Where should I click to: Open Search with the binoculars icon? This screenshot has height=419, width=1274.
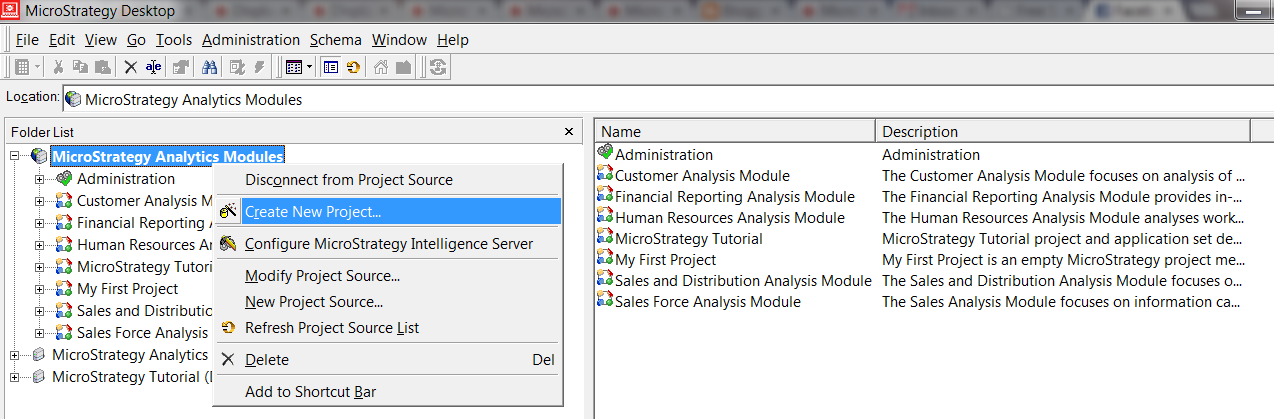pyautogui.click(x=210, y=67)
